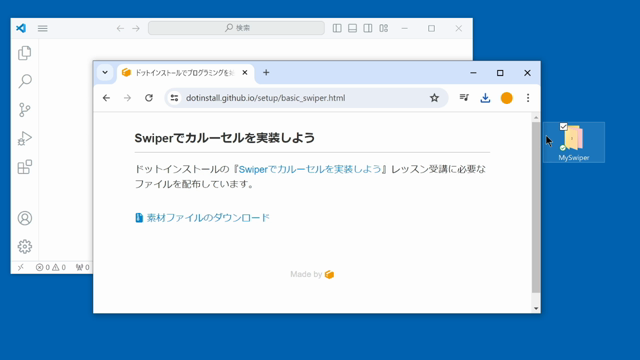Click the vertical scrollbar thumb in Chrome
This screenshot has height=360, width=640.
(x=536, y=207)
